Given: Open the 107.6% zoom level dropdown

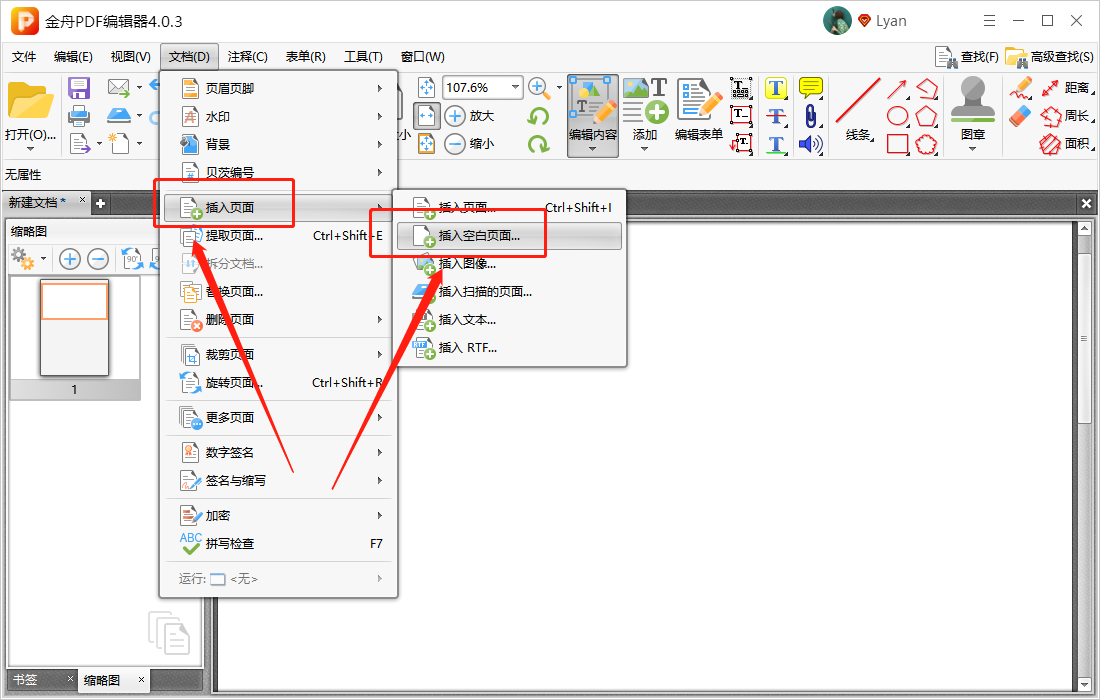Looking at the screenshot, I should coord(516,87).
